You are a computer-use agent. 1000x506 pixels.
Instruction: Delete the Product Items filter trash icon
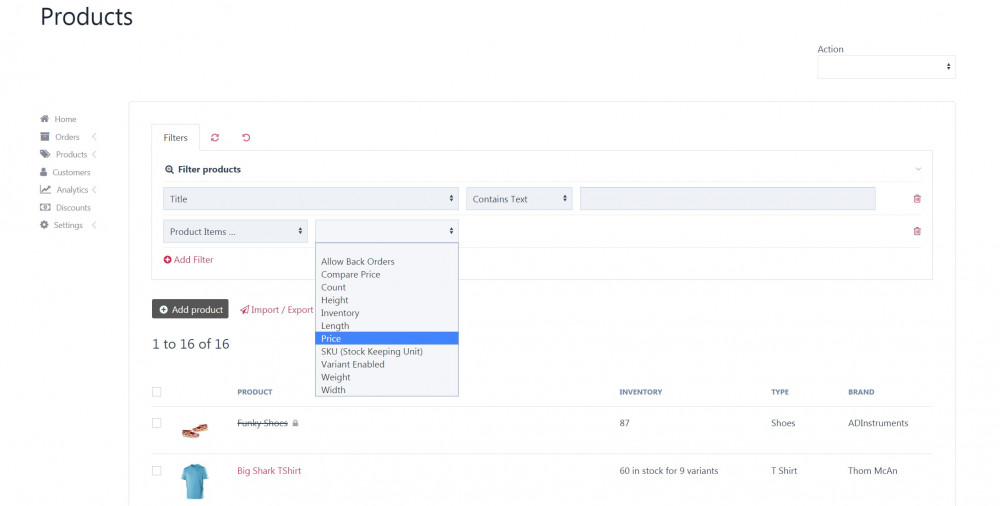pos(917,231)
